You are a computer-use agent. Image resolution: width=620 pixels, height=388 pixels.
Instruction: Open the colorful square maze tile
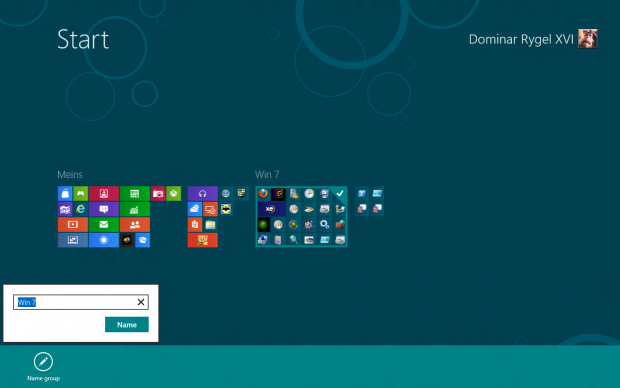point(278,193)
